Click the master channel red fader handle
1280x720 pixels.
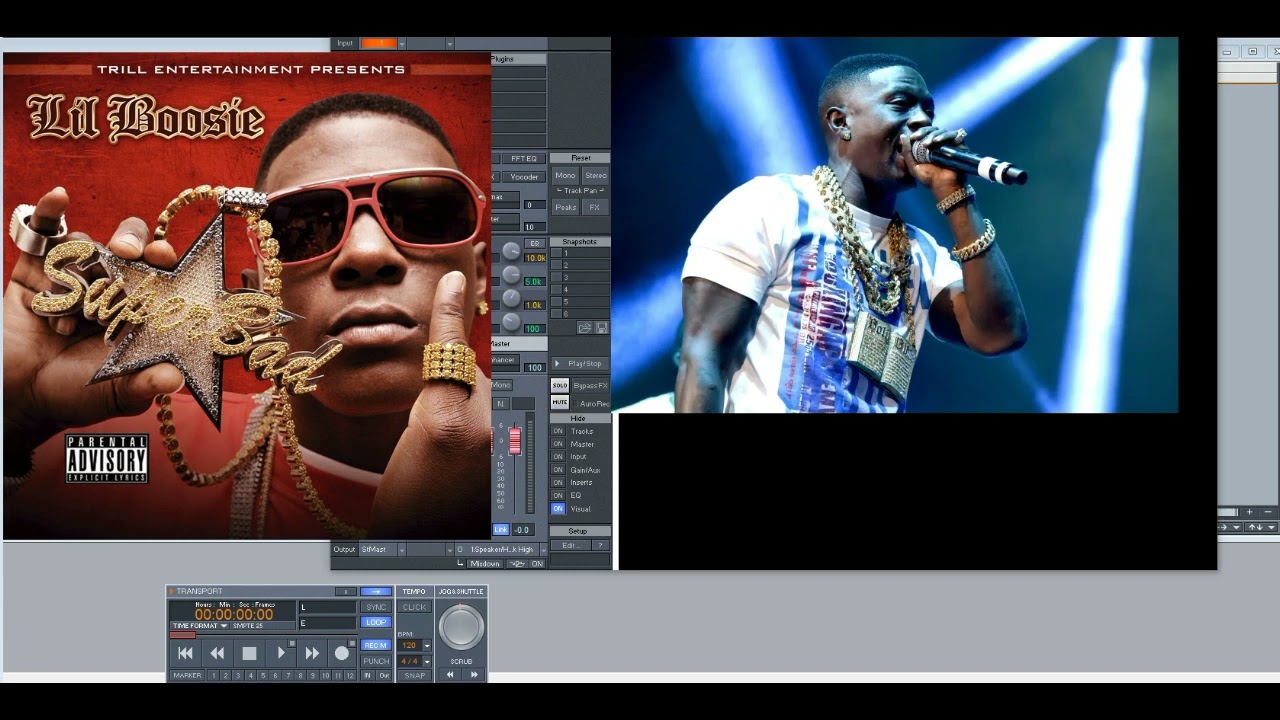coord(515,440)
